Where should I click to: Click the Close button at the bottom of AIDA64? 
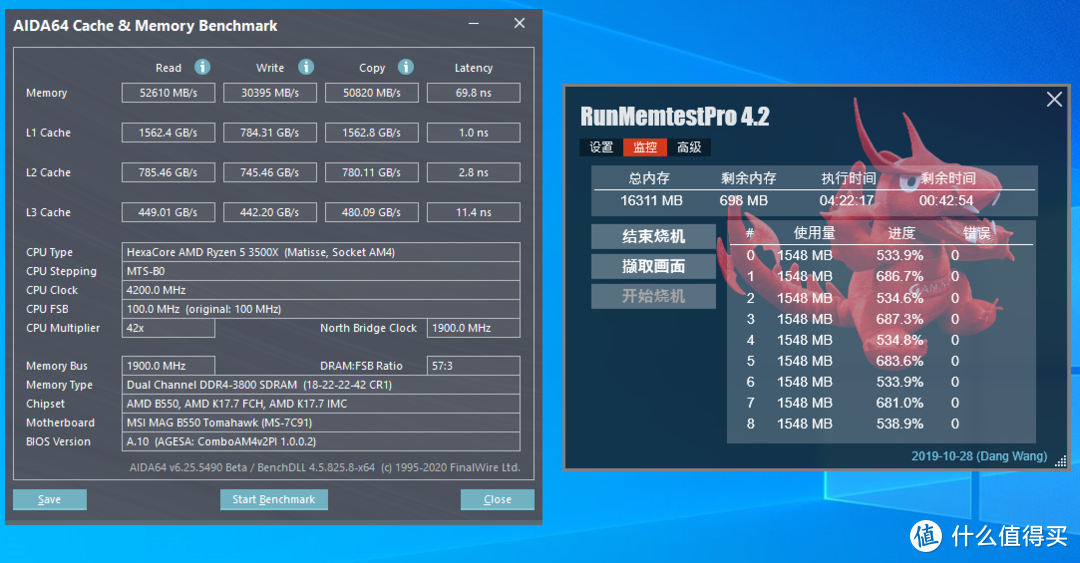coord(497,499)
